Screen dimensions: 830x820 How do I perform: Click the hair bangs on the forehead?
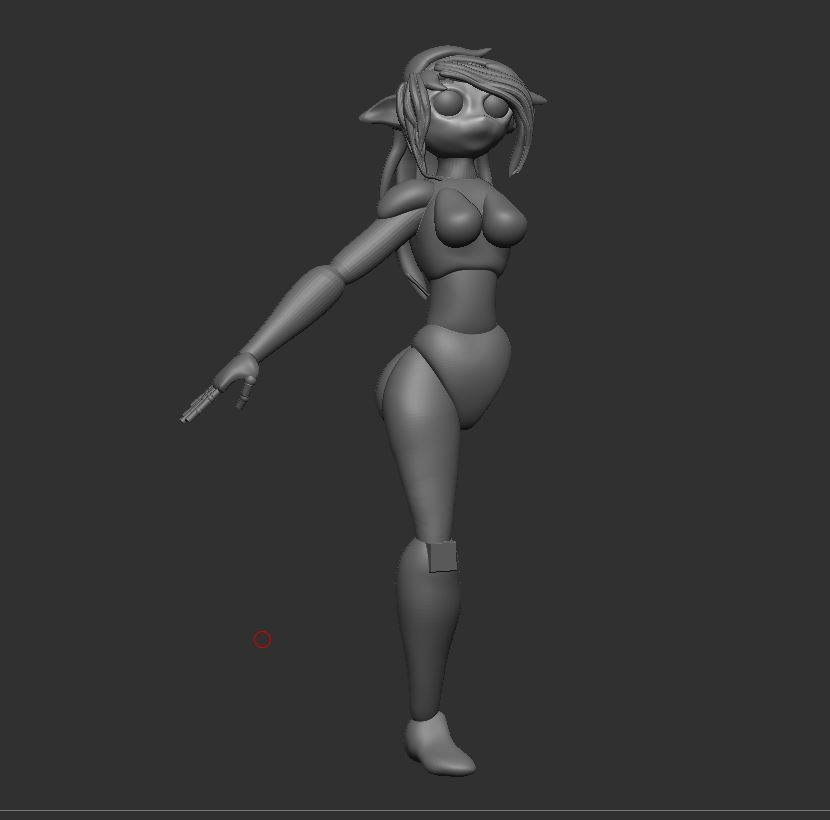coord(470,72)
